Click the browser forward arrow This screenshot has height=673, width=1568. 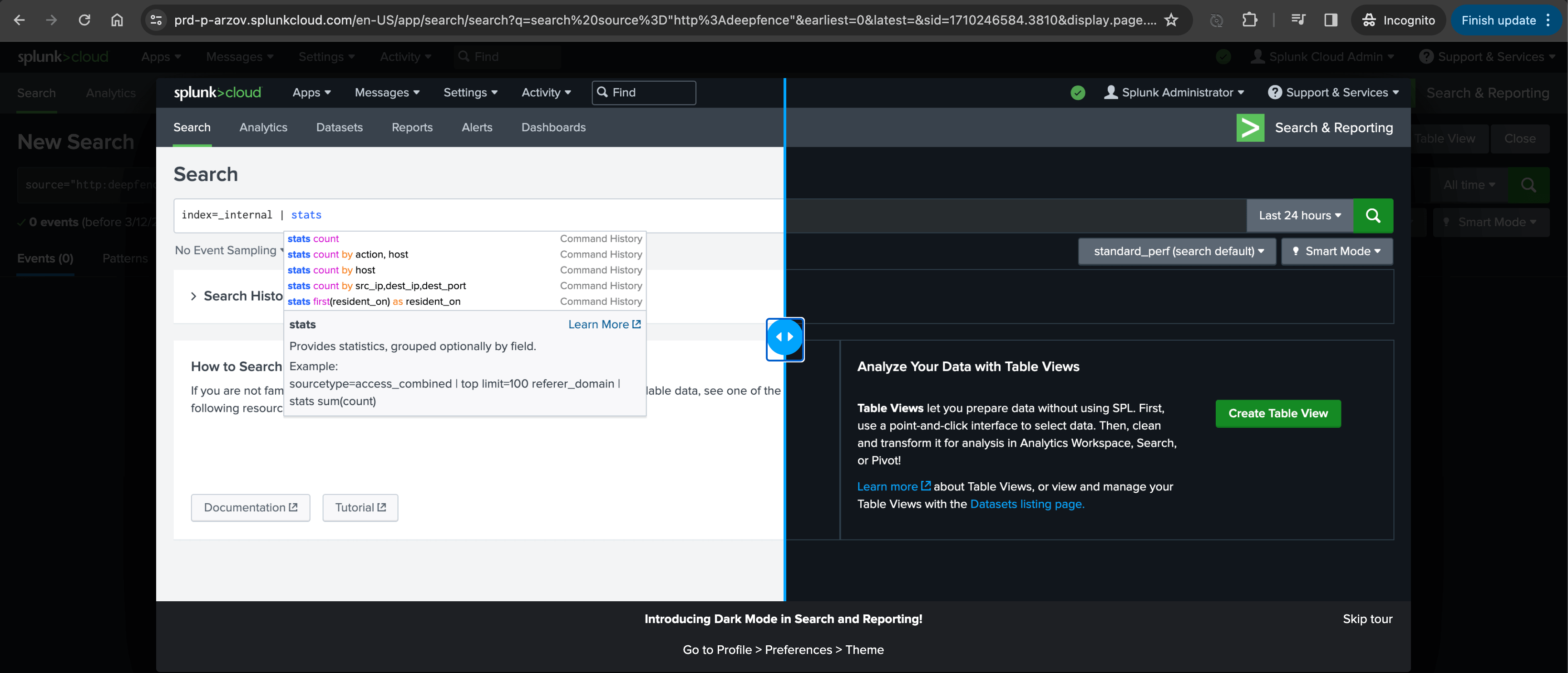(x=52, y=20)
